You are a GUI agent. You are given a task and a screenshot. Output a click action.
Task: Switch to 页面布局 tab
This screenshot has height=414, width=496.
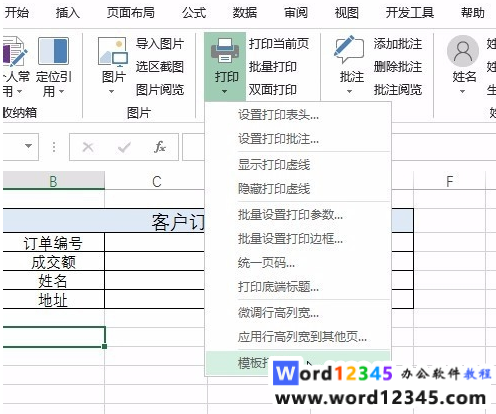(x=131, y=13)
